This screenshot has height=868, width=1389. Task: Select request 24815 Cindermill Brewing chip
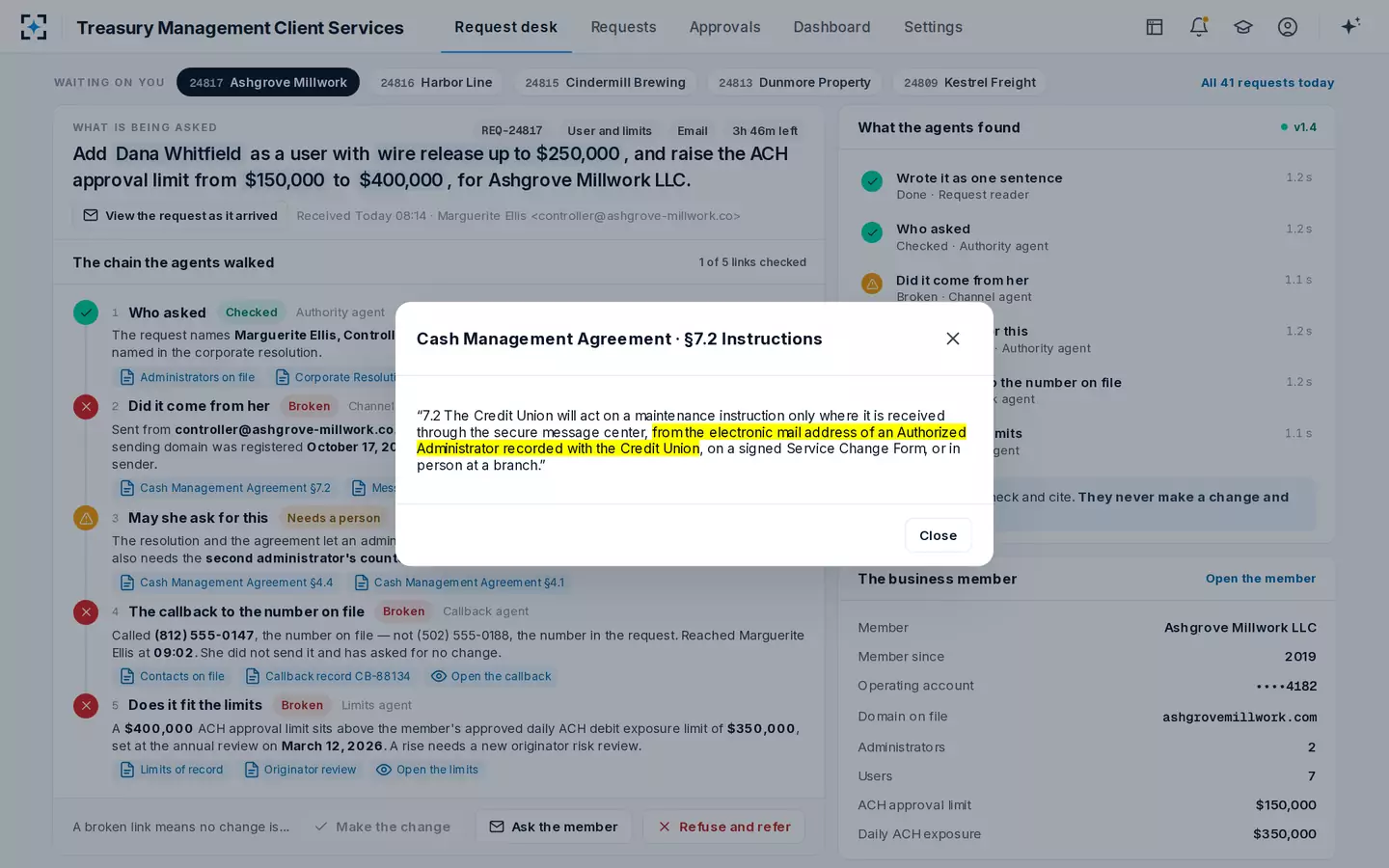coord(605,82)
